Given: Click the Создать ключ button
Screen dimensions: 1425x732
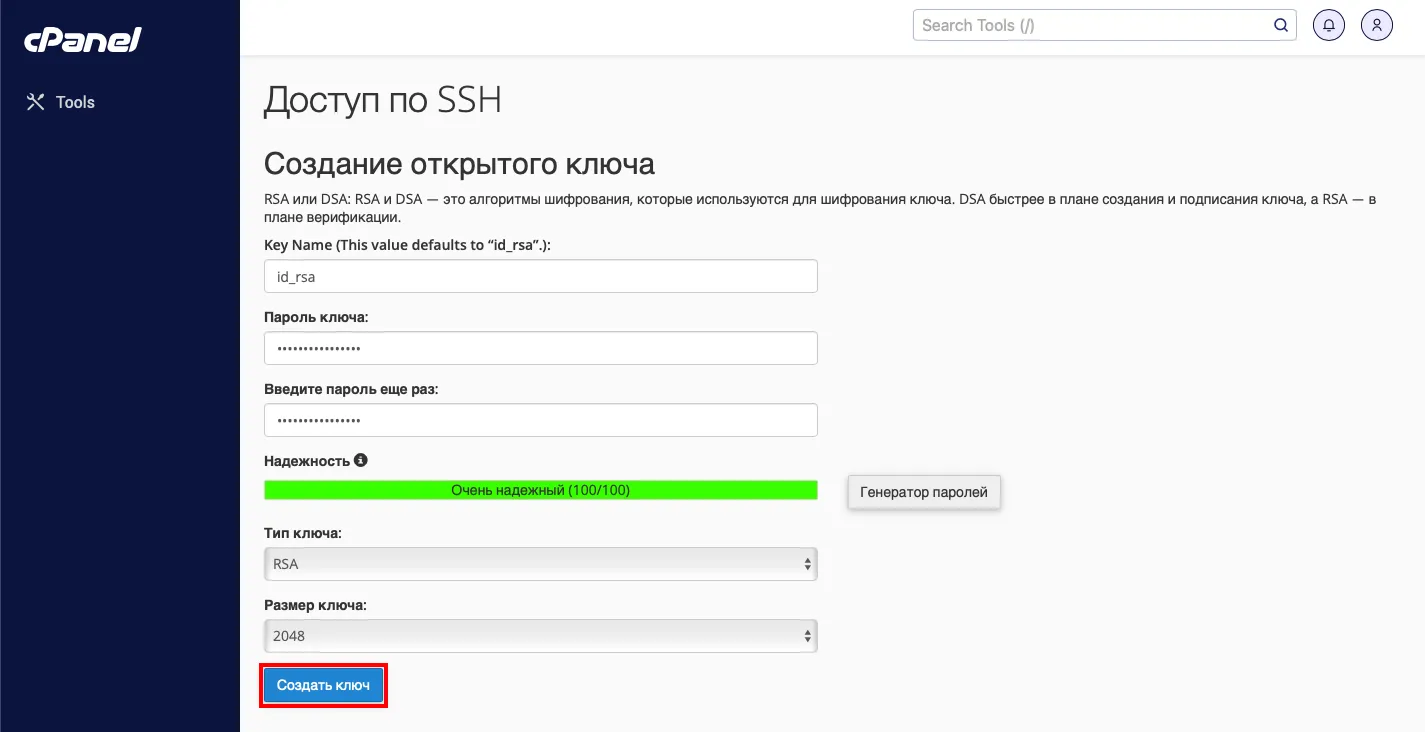Looking at the screenshot, I should (323, 685).
